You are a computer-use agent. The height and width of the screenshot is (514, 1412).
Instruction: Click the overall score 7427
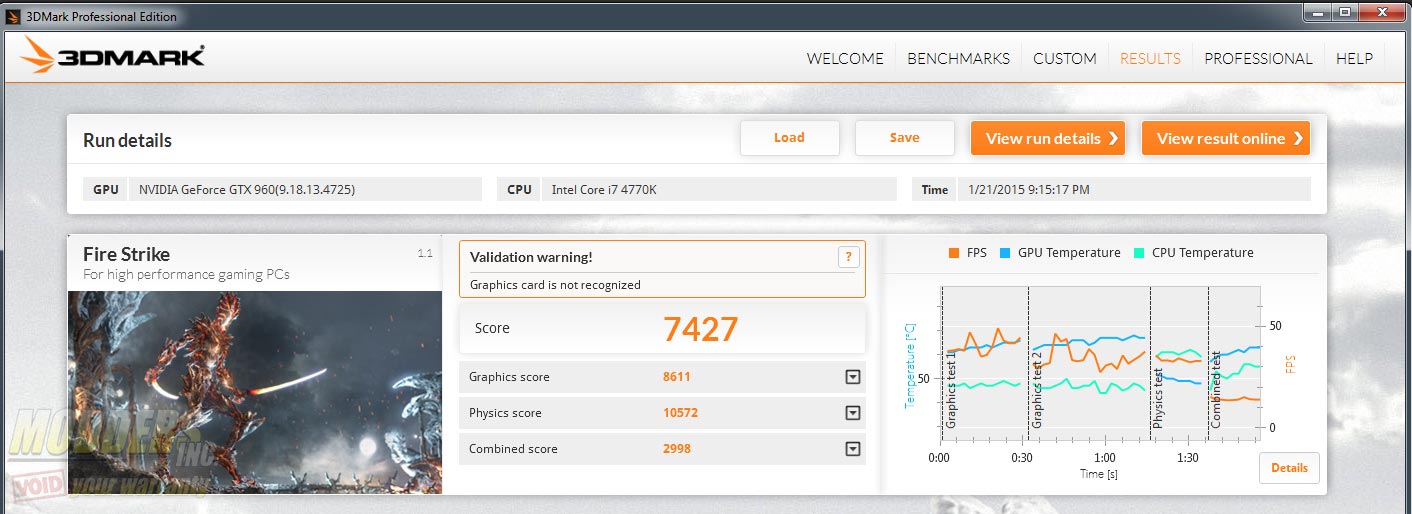[x=700, y=328]
